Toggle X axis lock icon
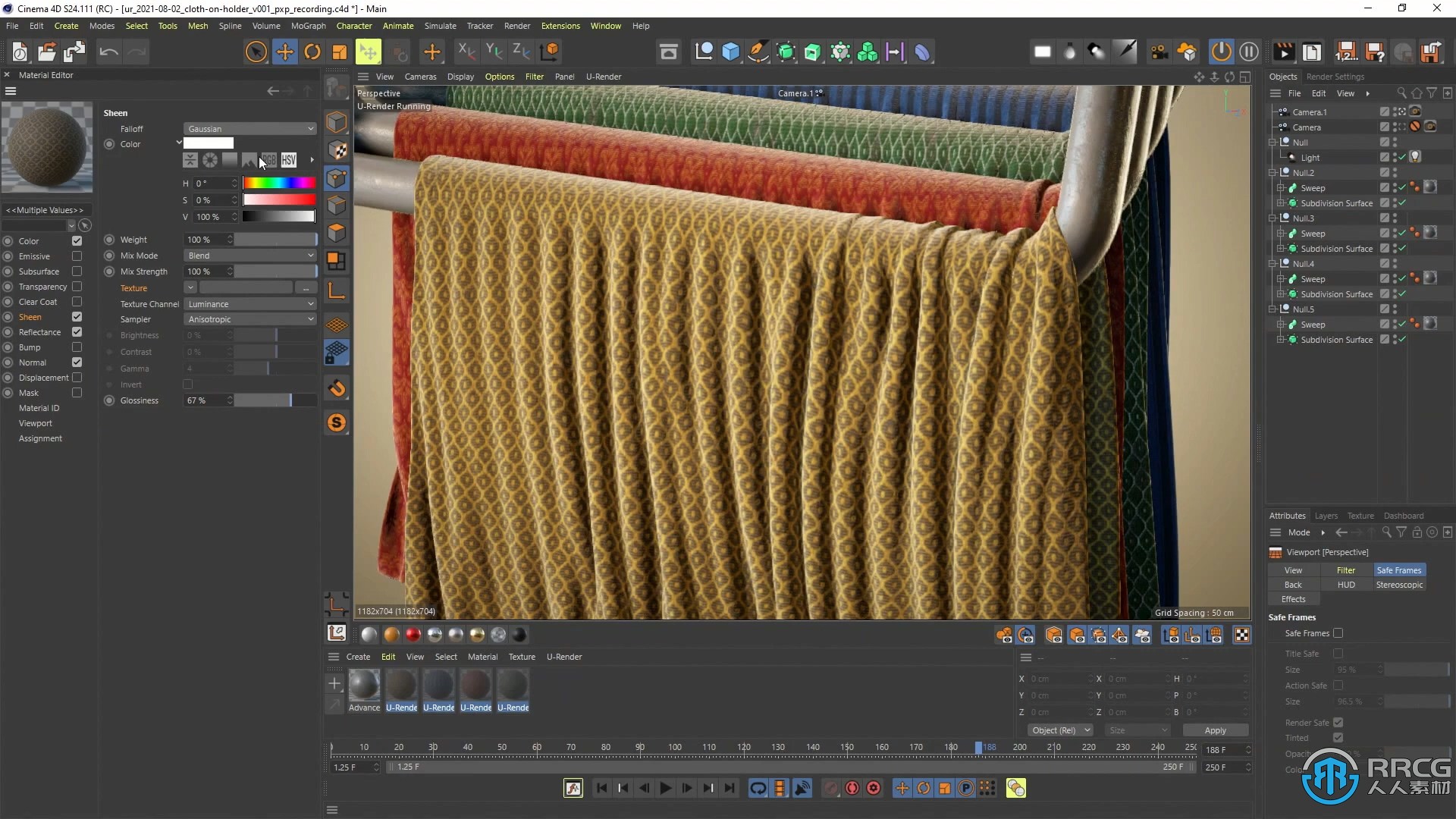1456x819 pixels. (466, 52)
